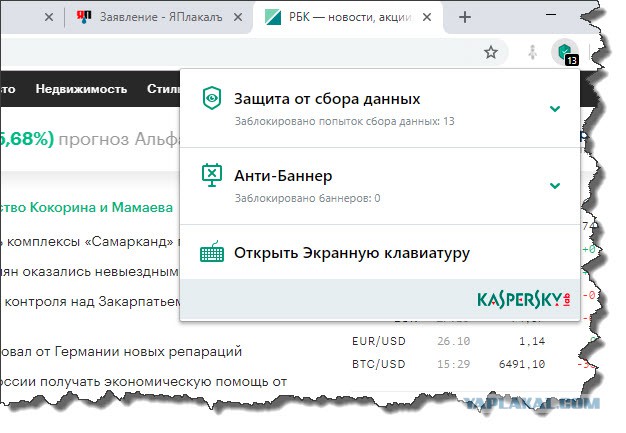626x433 pixels.
Task: Select the РБК — новости, акции tab
Action: (347, 17)
